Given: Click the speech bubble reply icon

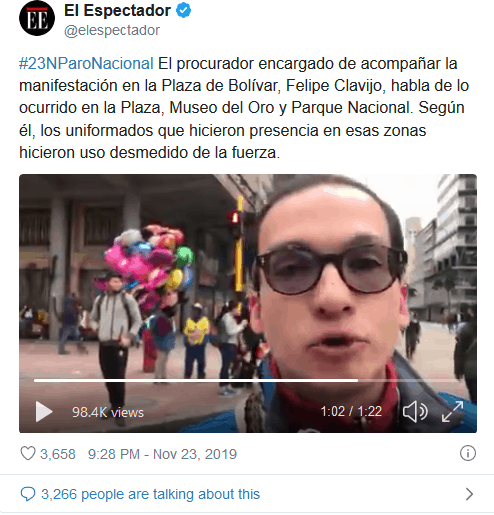Looking at the screenshot, I should (28, 494).
